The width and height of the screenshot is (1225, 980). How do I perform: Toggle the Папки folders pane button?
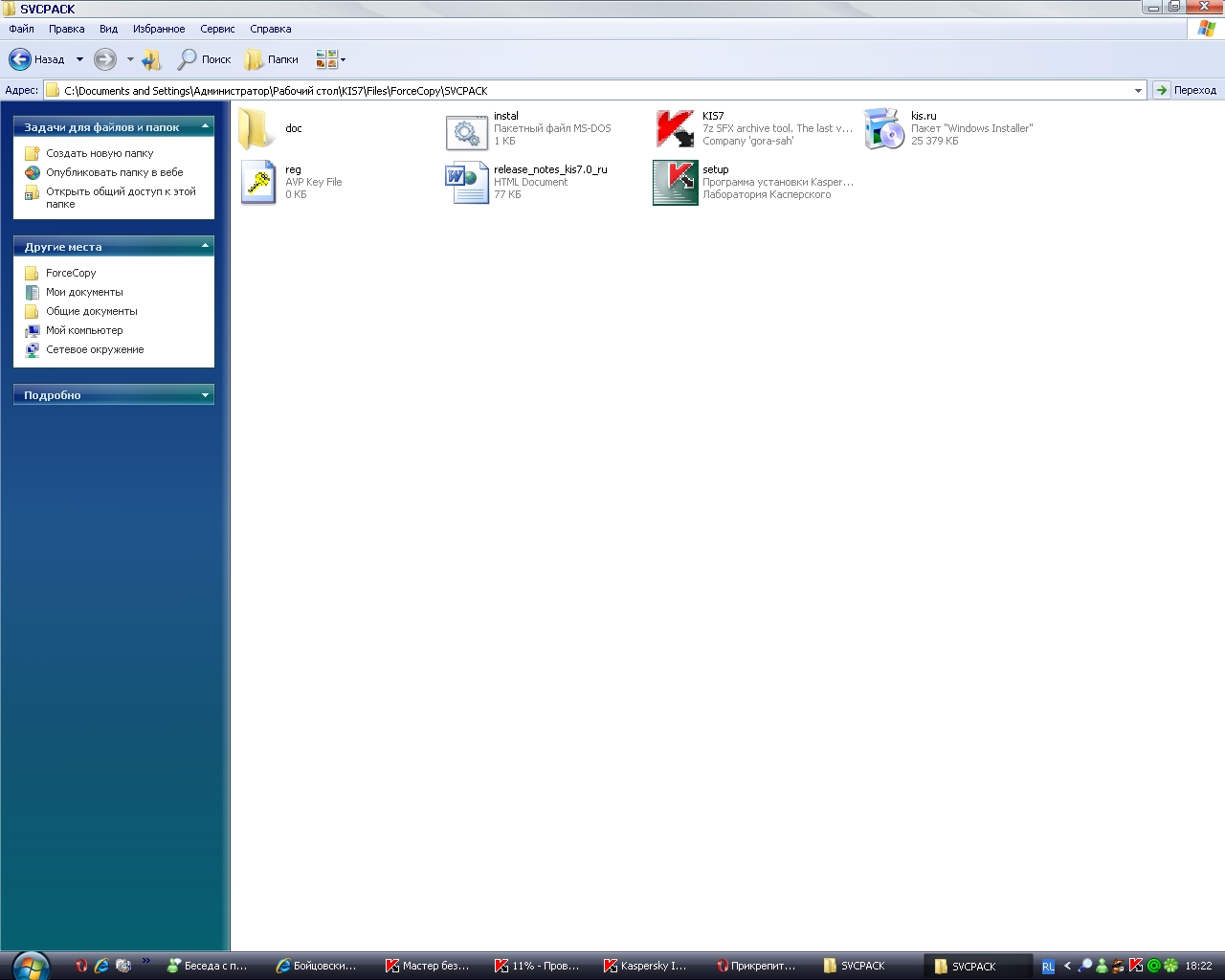click(272, 59)
